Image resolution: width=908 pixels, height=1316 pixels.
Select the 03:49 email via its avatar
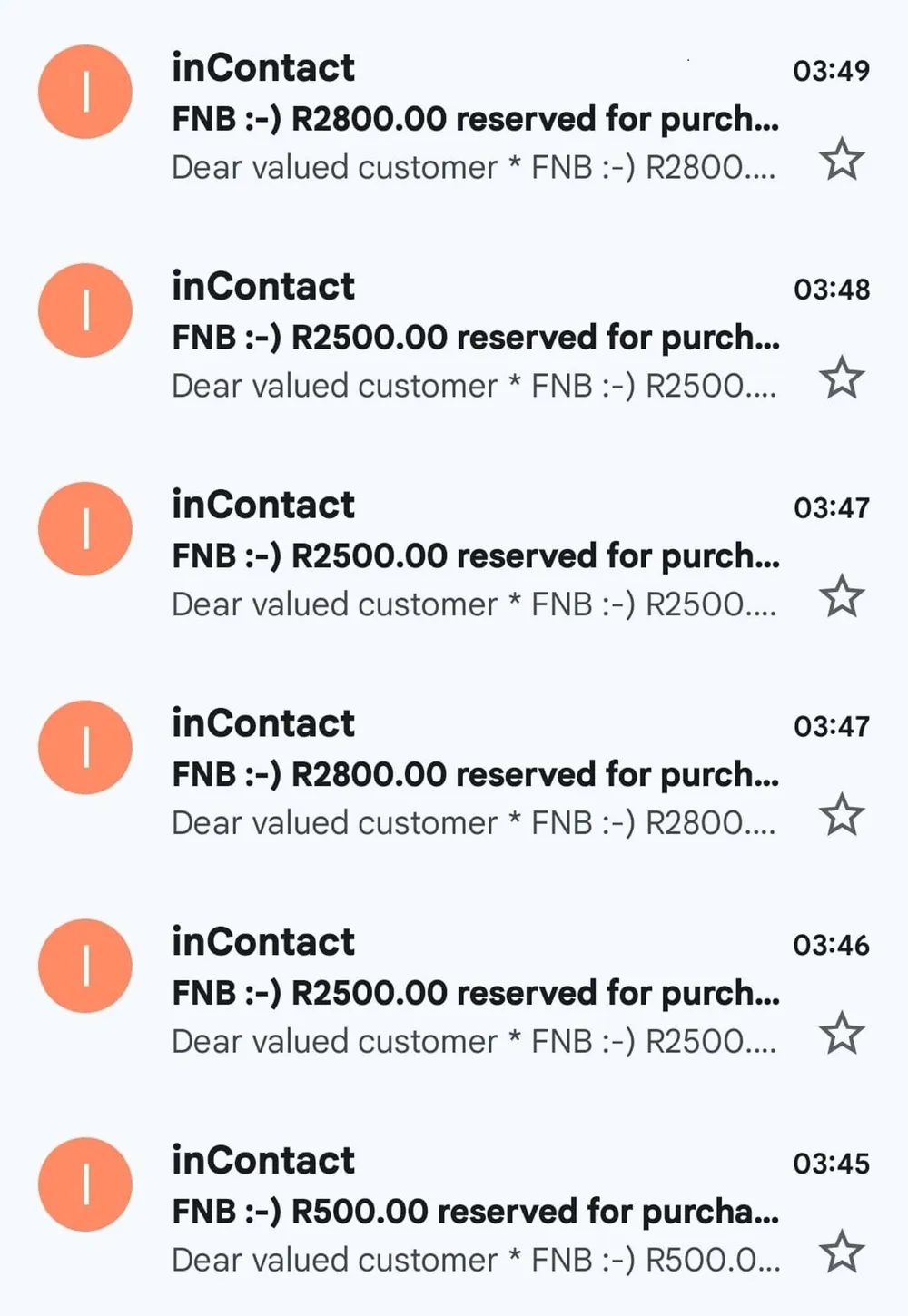(x=85, y=92)
